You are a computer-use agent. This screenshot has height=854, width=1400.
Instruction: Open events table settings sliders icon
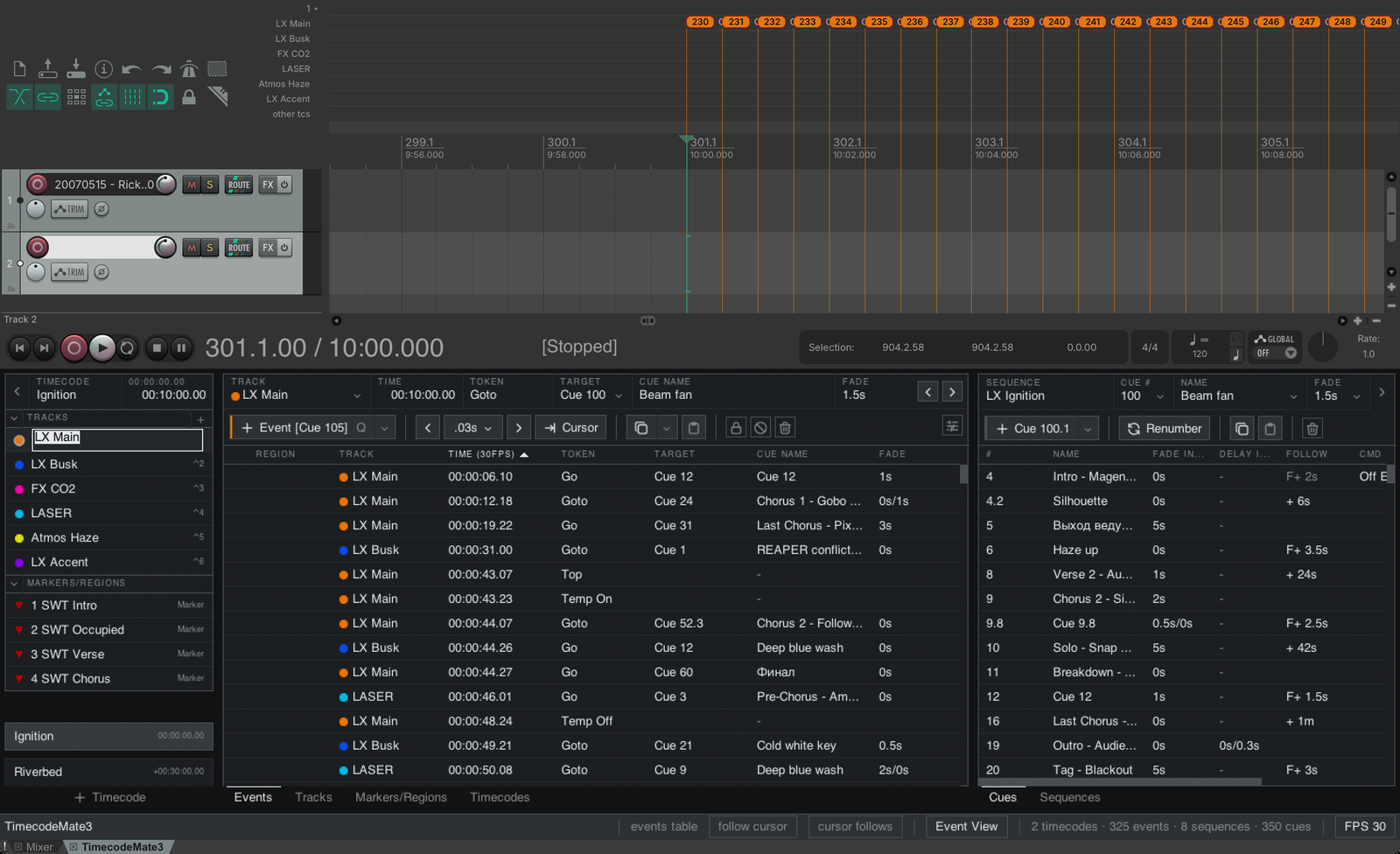(x=952, y=426)
